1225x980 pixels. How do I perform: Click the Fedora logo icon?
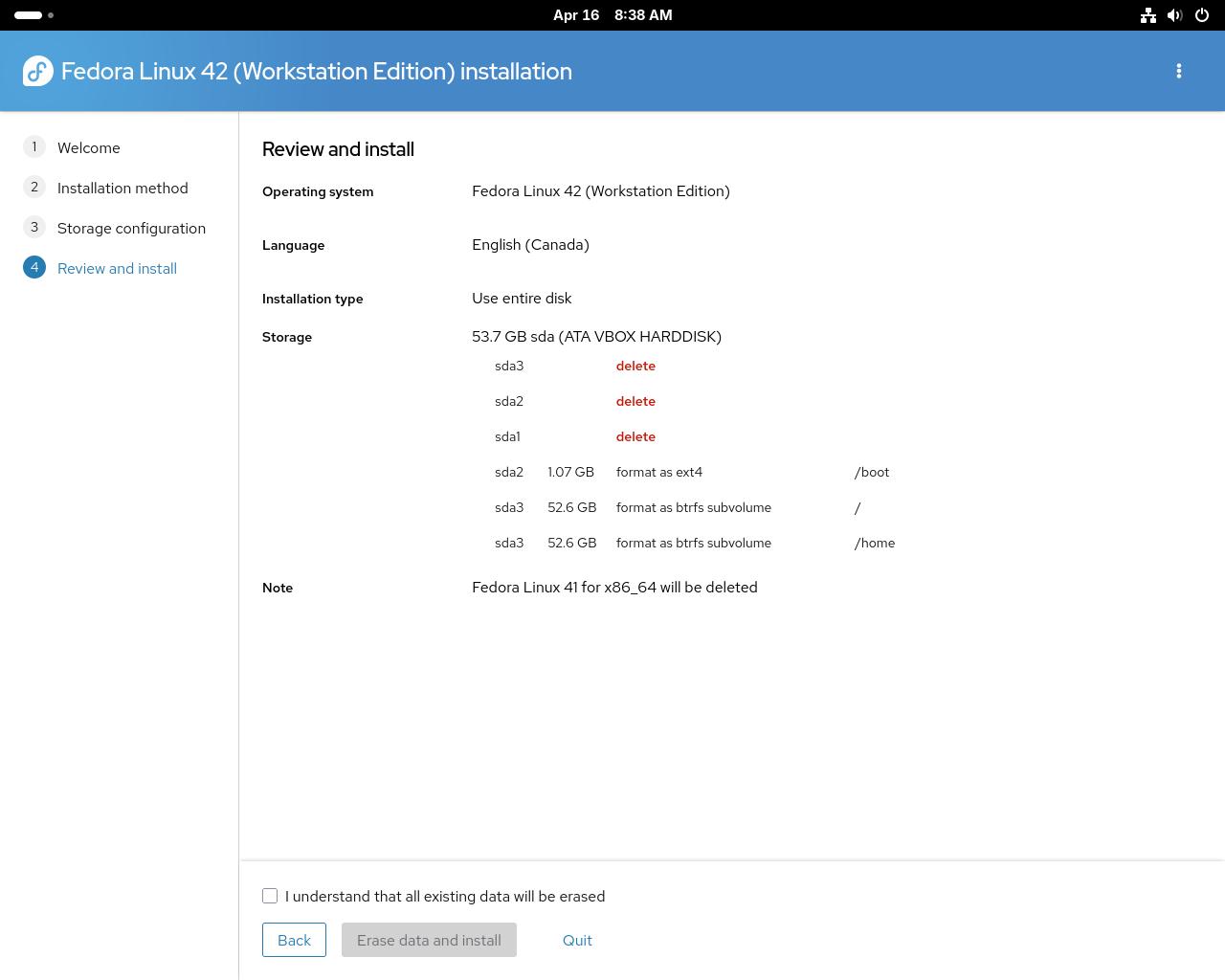(38, 71)
